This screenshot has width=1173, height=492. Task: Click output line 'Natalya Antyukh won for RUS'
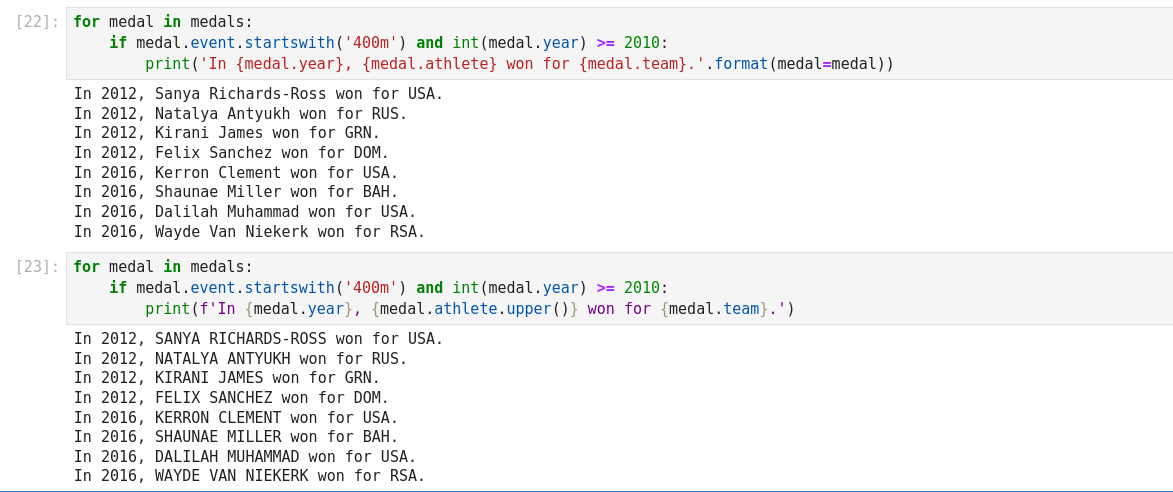click(240, 114)
